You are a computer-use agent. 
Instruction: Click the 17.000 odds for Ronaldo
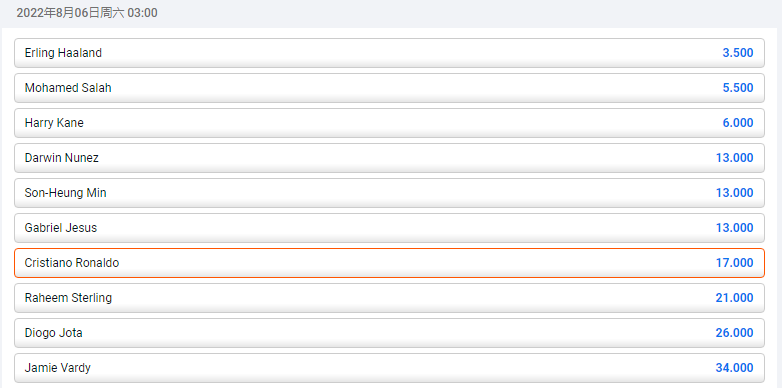735,263
